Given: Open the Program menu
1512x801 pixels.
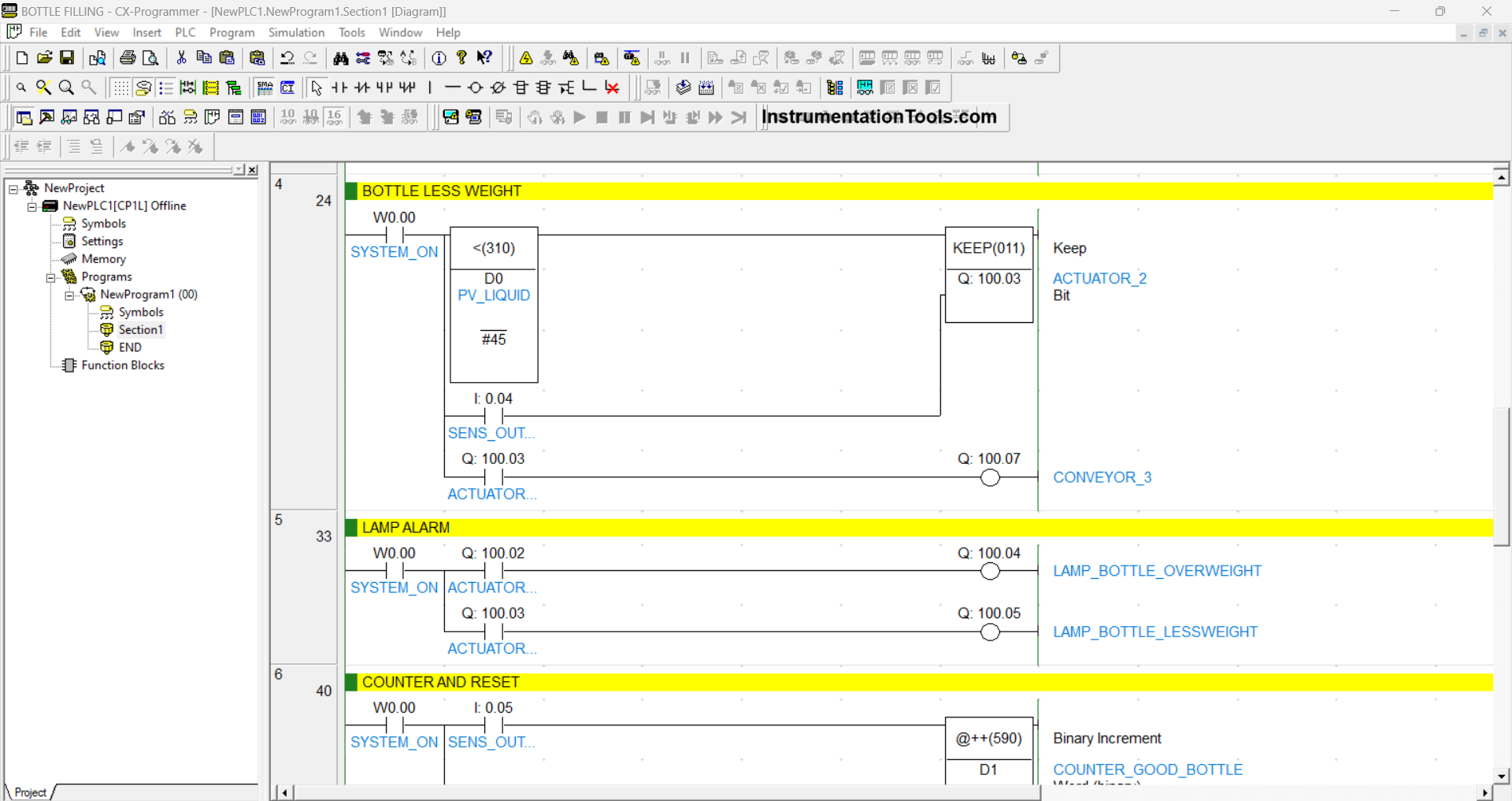Looking at the screenshot, I should tap(232, 32).
